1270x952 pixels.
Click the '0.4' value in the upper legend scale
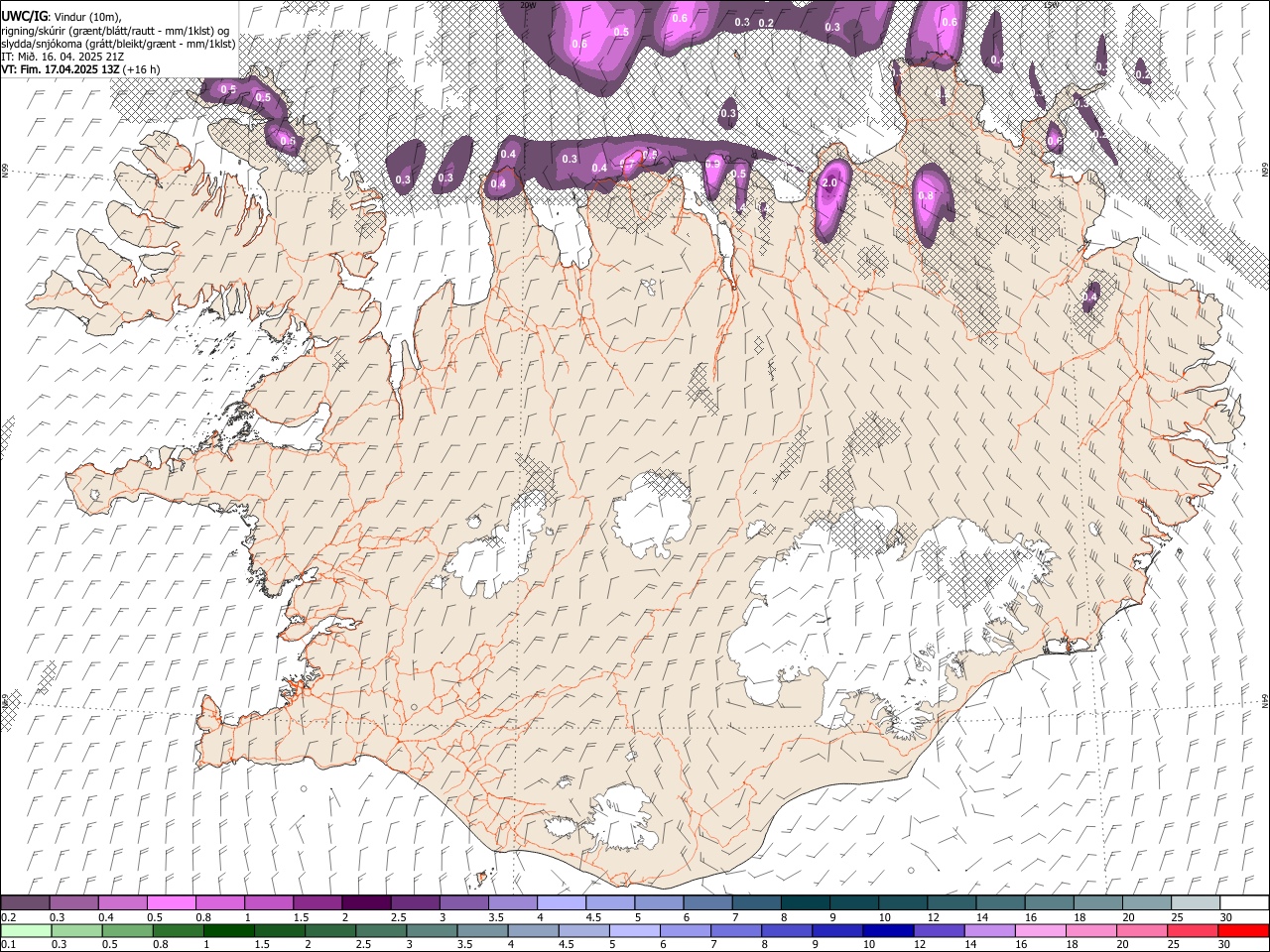click(106, 917)
